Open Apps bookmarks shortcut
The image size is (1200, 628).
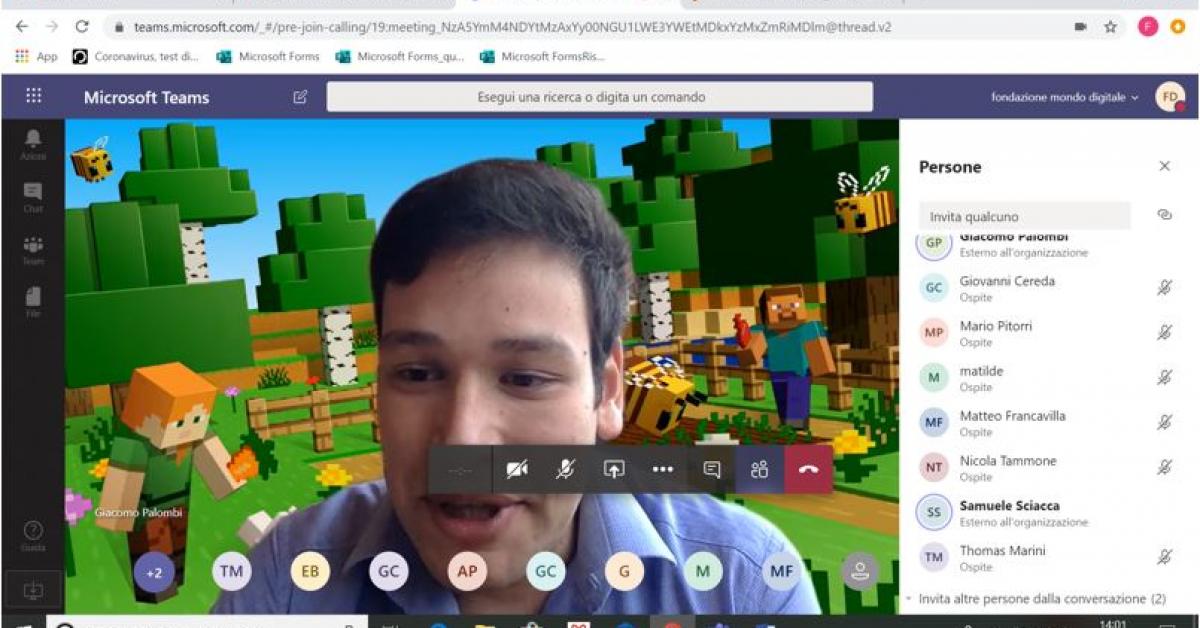[x=37, y=57]
